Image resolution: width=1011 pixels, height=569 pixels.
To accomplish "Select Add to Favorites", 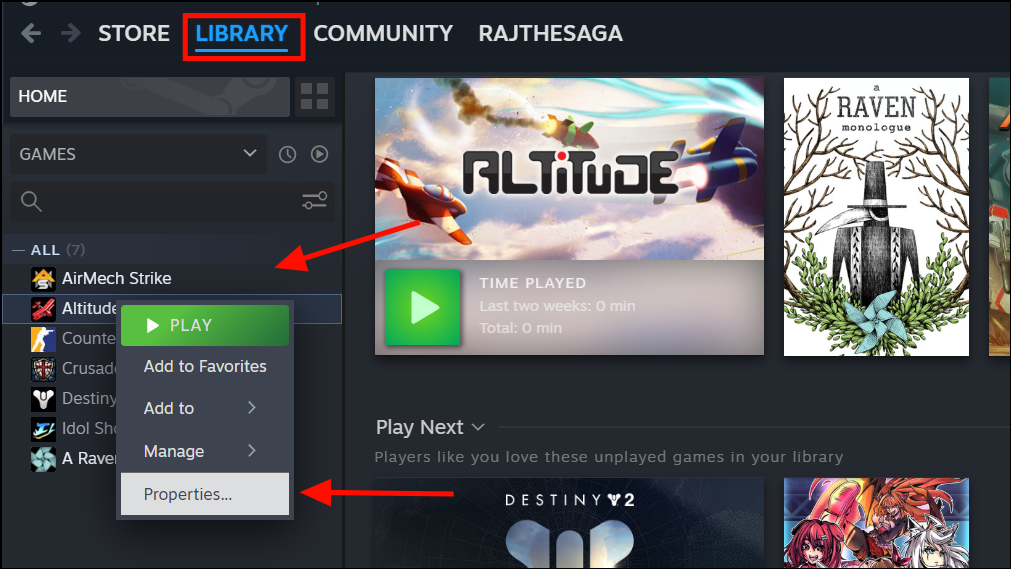I will pos(204,366).
